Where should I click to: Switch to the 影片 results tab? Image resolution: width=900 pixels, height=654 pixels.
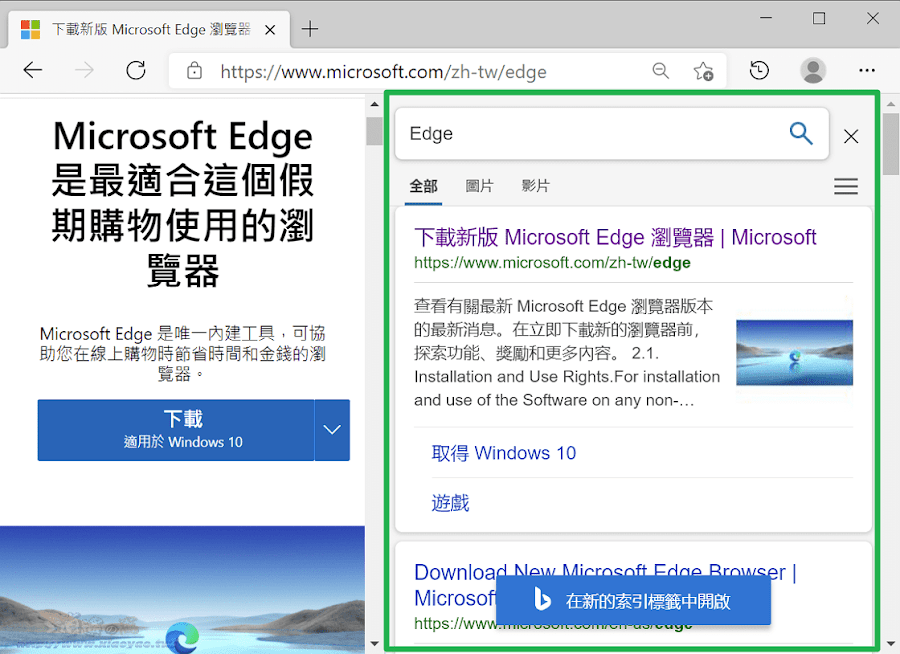tap(535, 186)
